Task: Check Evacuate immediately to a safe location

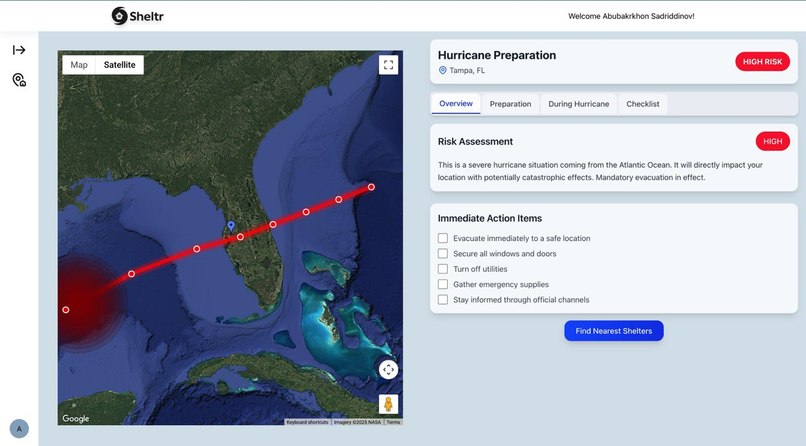Action: [x=443, y=238]
